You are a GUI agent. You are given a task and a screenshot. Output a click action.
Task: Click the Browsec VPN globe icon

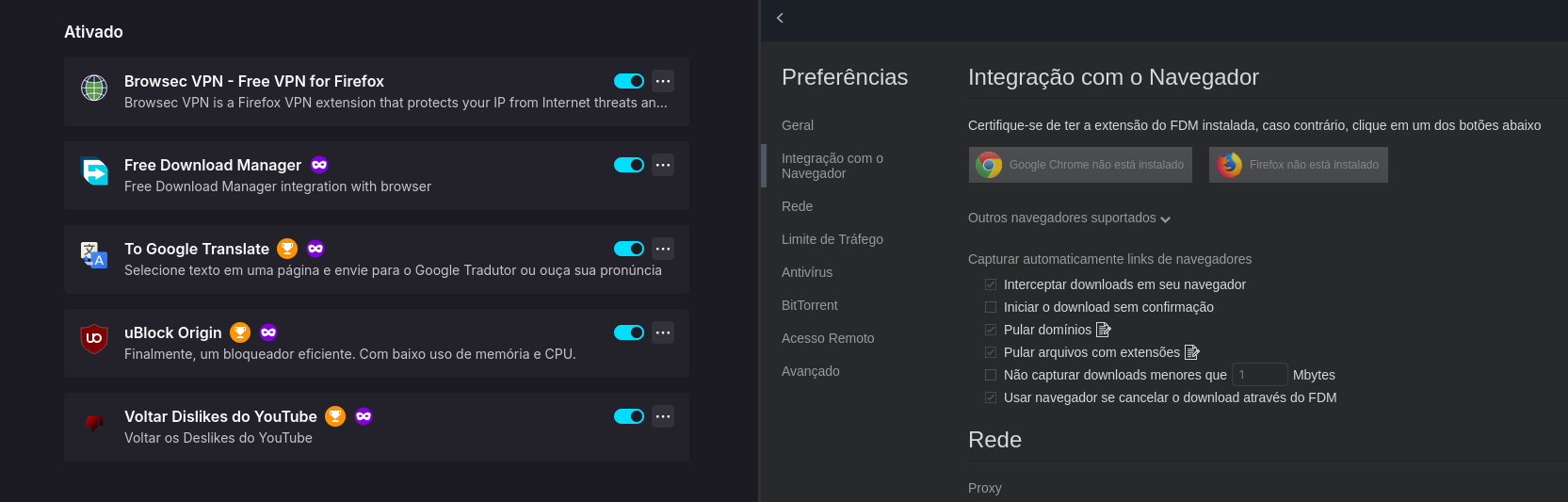(94, 89)
